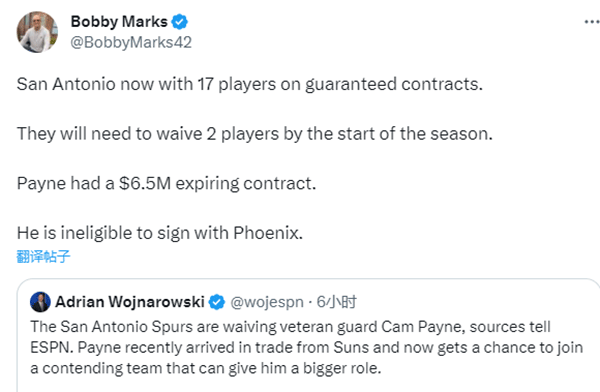
Task: Open Adrian Wojnarowski's name link
Action: click(x=130, y=302)
